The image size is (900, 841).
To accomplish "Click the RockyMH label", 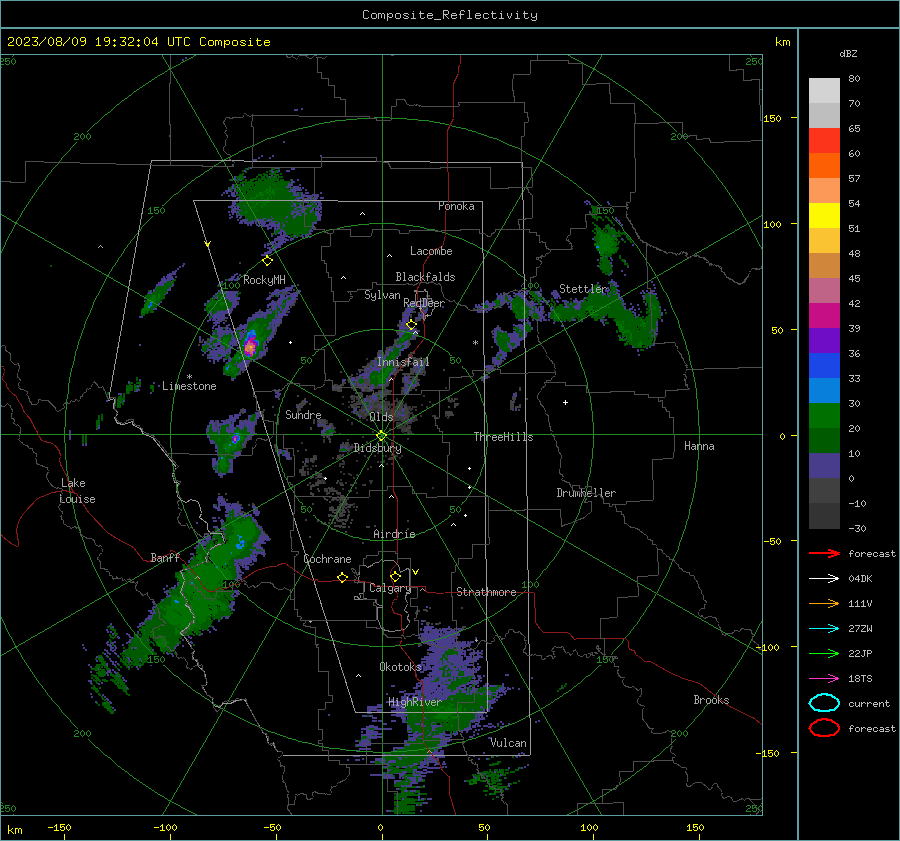I will (x=264, y=280).
